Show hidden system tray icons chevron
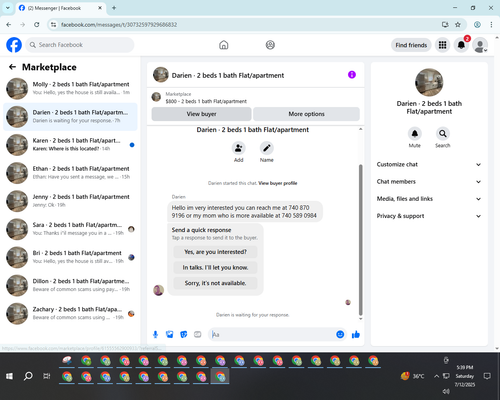 (436, 376)
